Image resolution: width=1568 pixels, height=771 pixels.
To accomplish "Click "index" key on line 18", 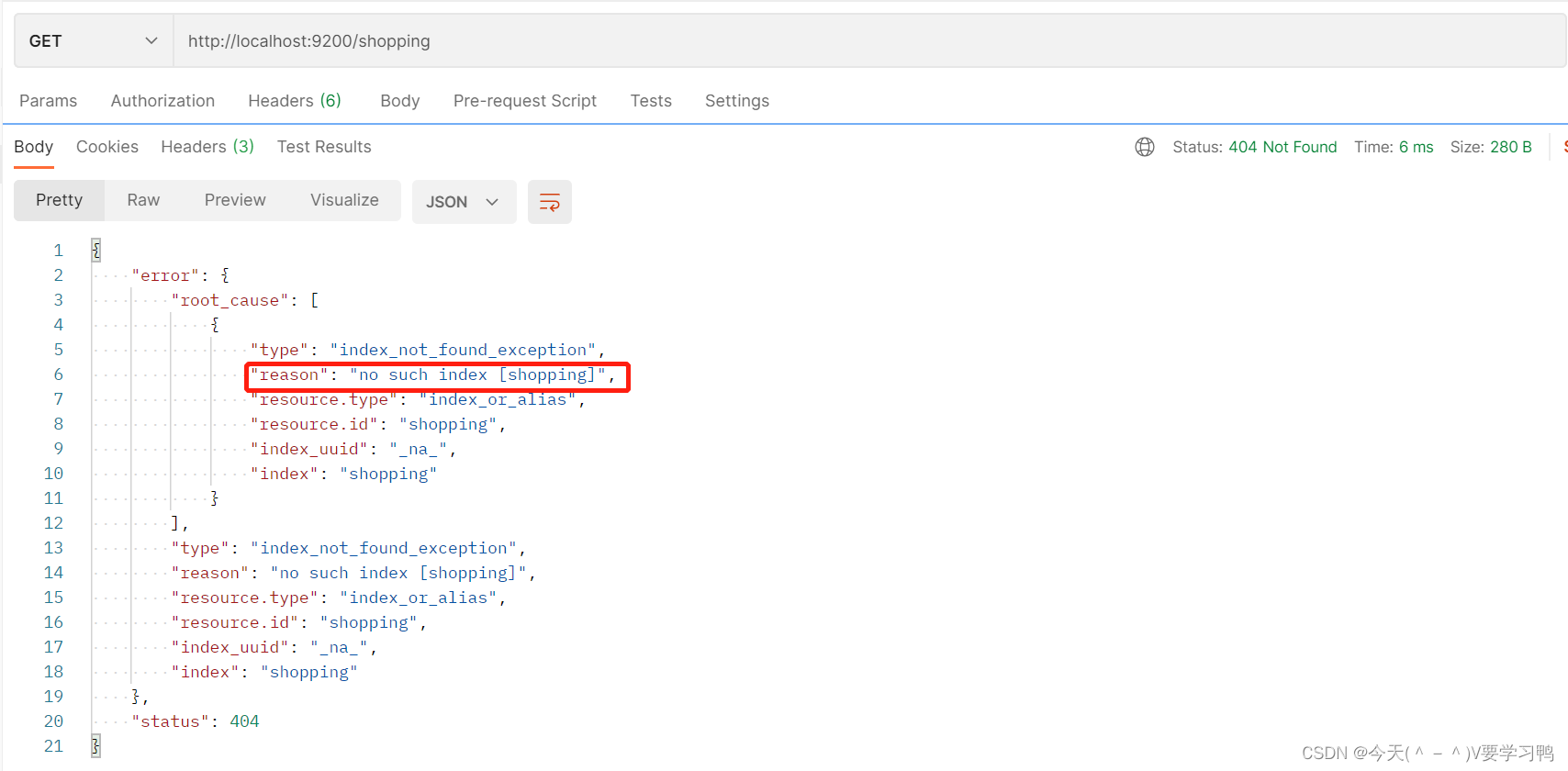I will [205, 672].
